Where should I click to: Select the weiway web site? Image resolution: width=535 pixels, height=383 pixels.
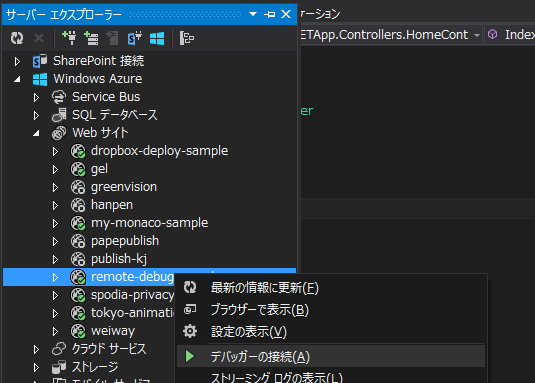click(x=113, y=331)
